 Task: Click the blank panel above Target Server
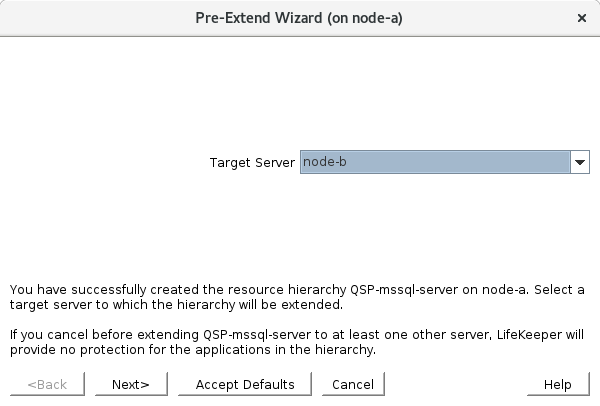(x=300, y=90)
